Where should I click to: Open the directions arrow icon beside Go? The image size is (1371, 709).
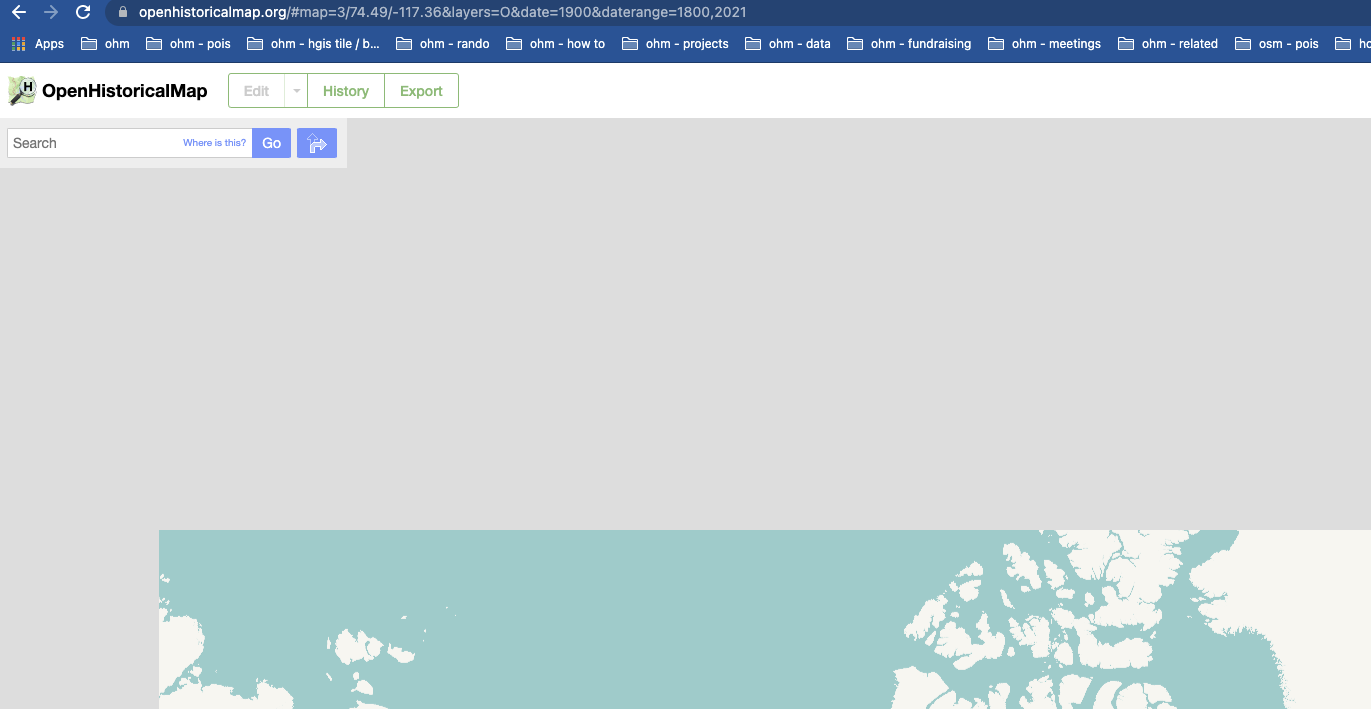pos(317,143)
